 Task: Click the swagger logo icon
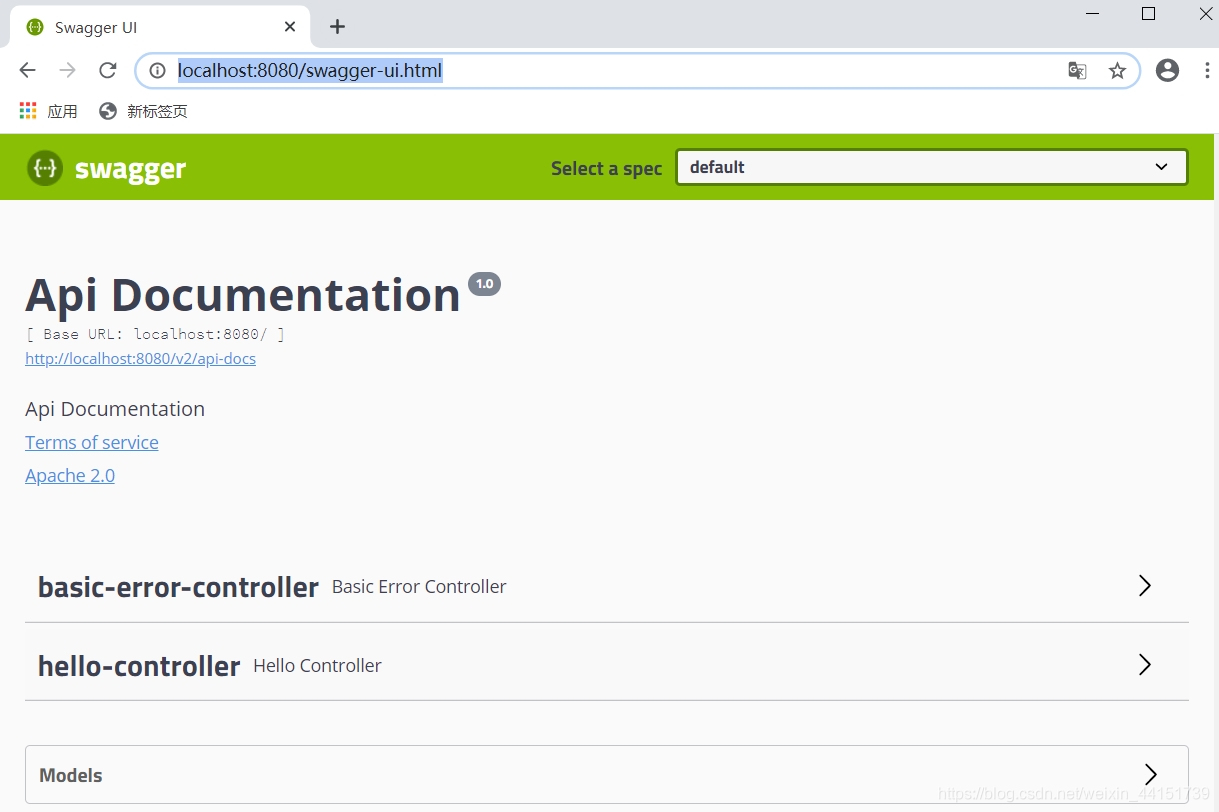pyautogui.click(x=45, y=168)
